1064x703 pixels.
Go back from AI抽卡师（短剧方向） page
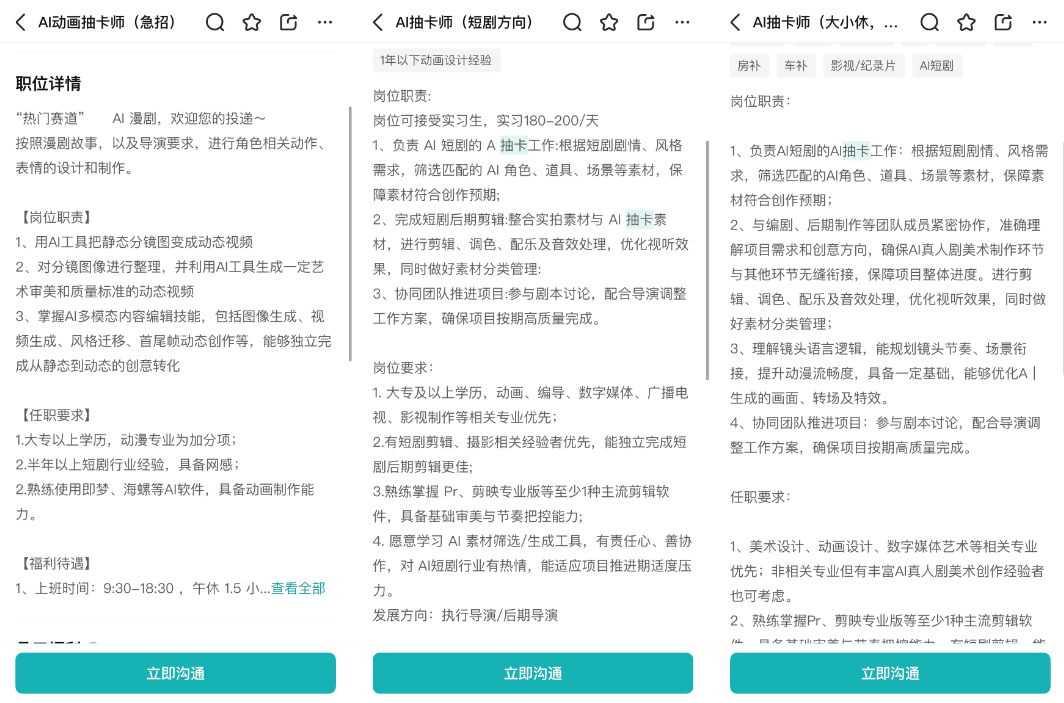point(378,22)
